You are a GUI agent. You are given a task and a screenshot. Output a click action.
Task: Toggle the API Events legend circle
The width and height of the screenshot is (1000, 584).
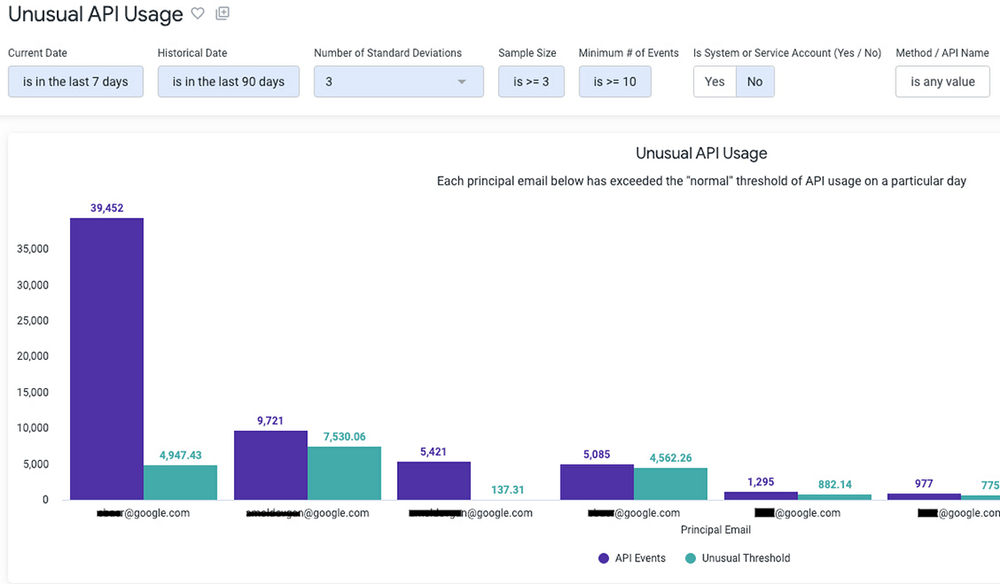coord(603,558)
